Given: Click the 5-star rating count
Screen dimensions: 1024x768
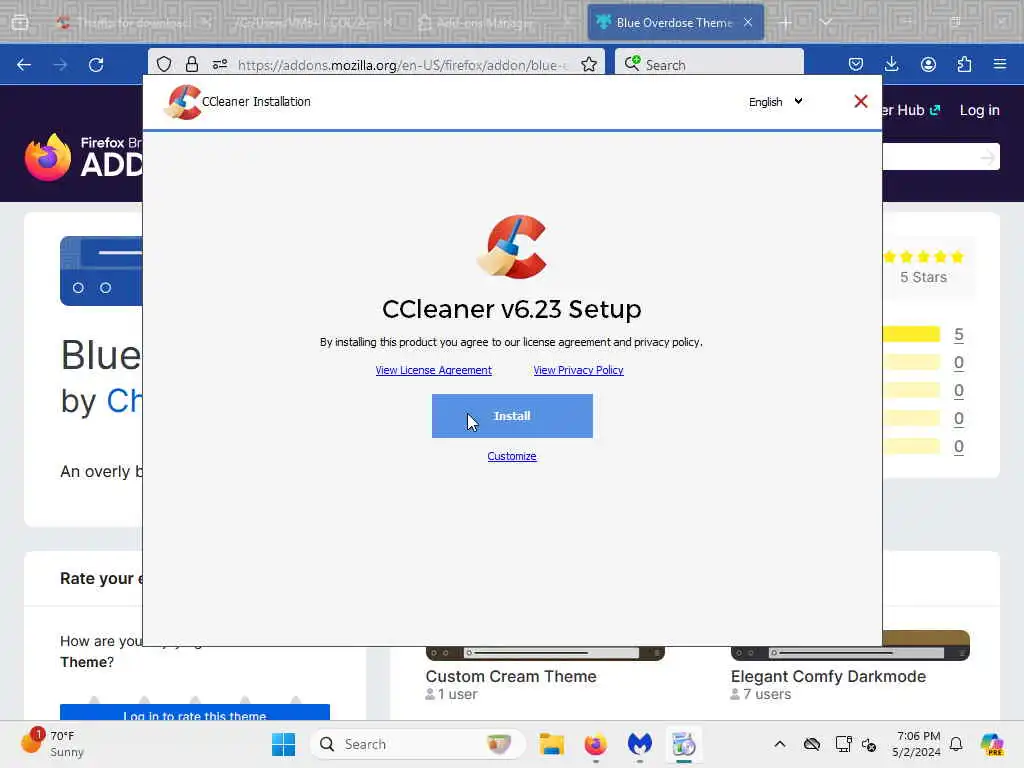Looking at the screenshot, I should pos(958,335).
